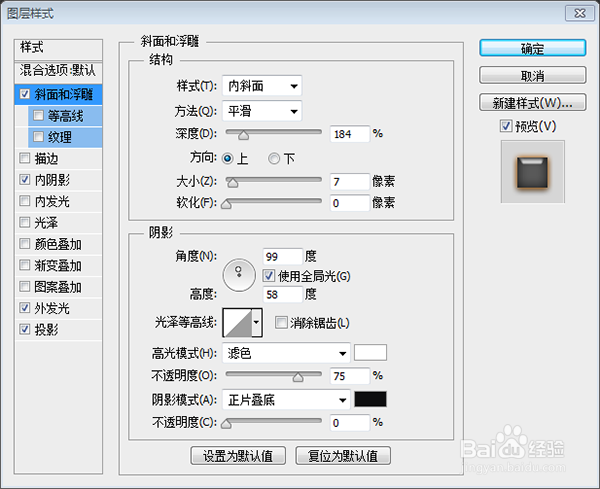The width and height of the screenshot is (600, 489).
Task: Click the gloss contour curve thumbnail
Action: click(x=237, y=323)
